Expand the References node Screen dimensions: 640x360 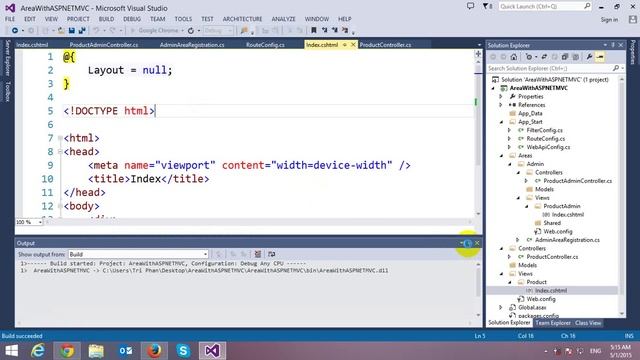(501, 105)
